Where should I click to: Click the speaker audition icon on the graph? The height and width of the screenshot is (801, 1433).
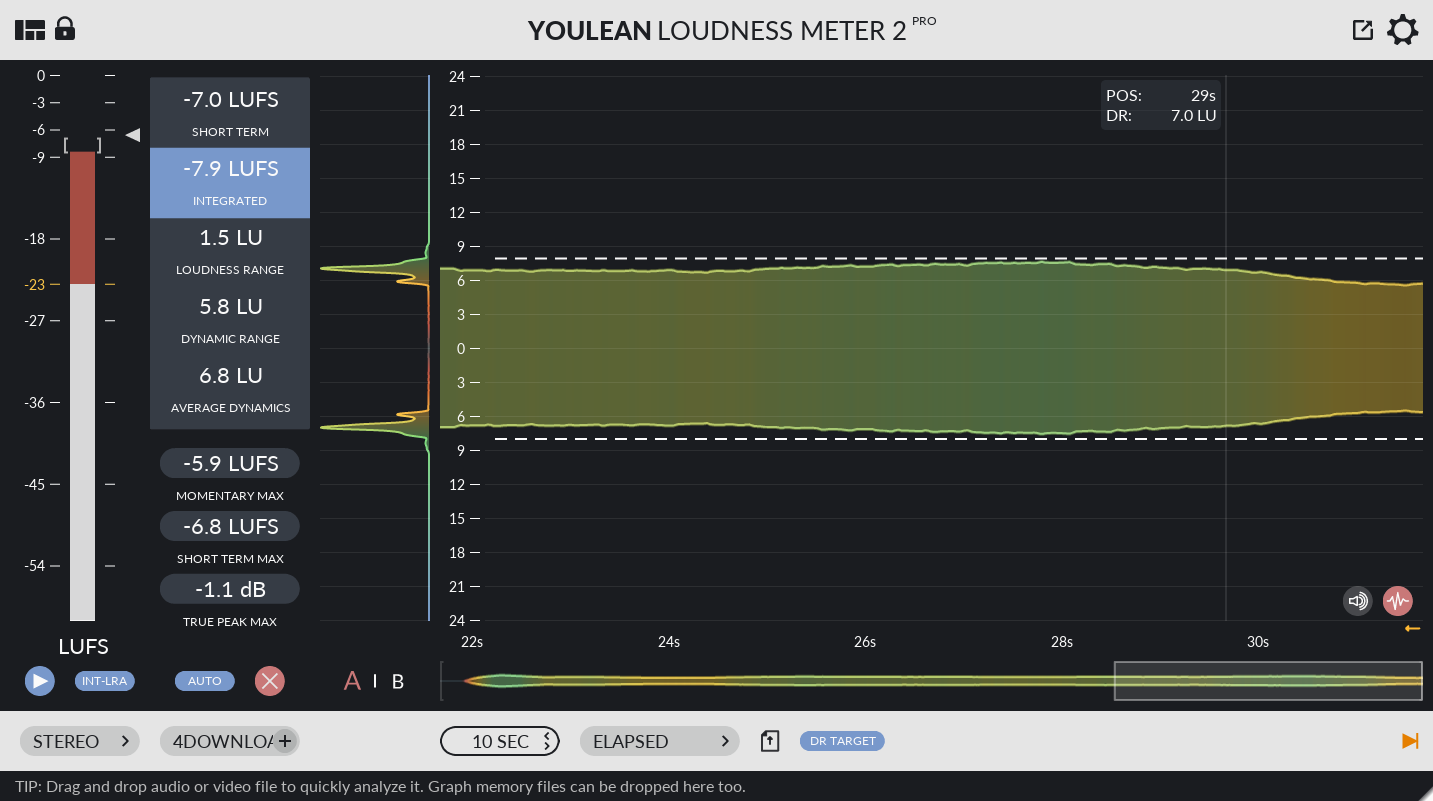point(1357,600)
